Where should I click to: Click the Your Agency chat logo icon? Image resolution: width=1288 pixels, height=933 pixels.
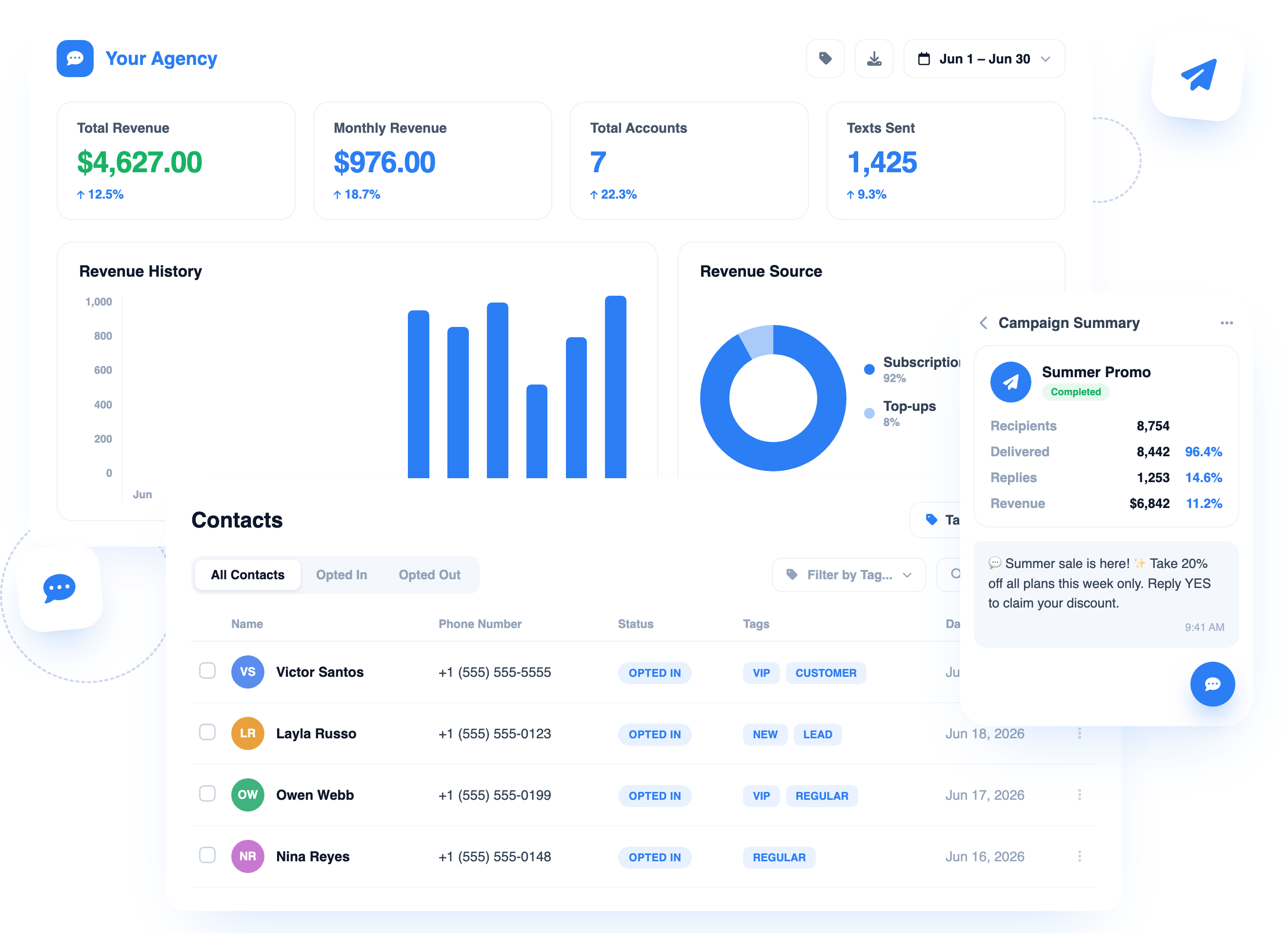75,59
